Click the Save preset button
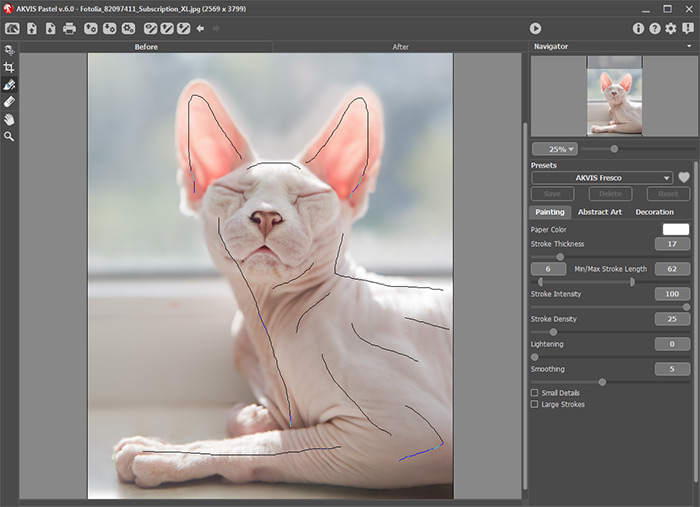This screenshot has width=700, height=507. (552, 194)
